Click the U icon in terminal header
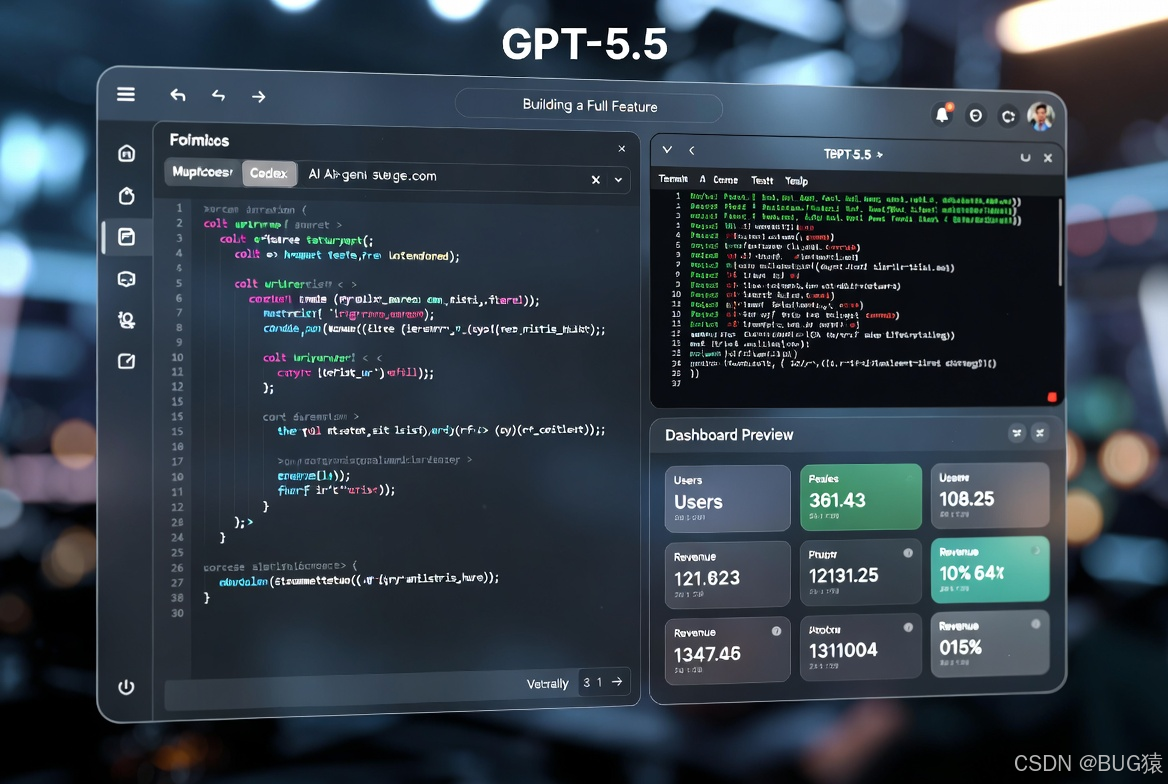 [x=1026, y=157]
